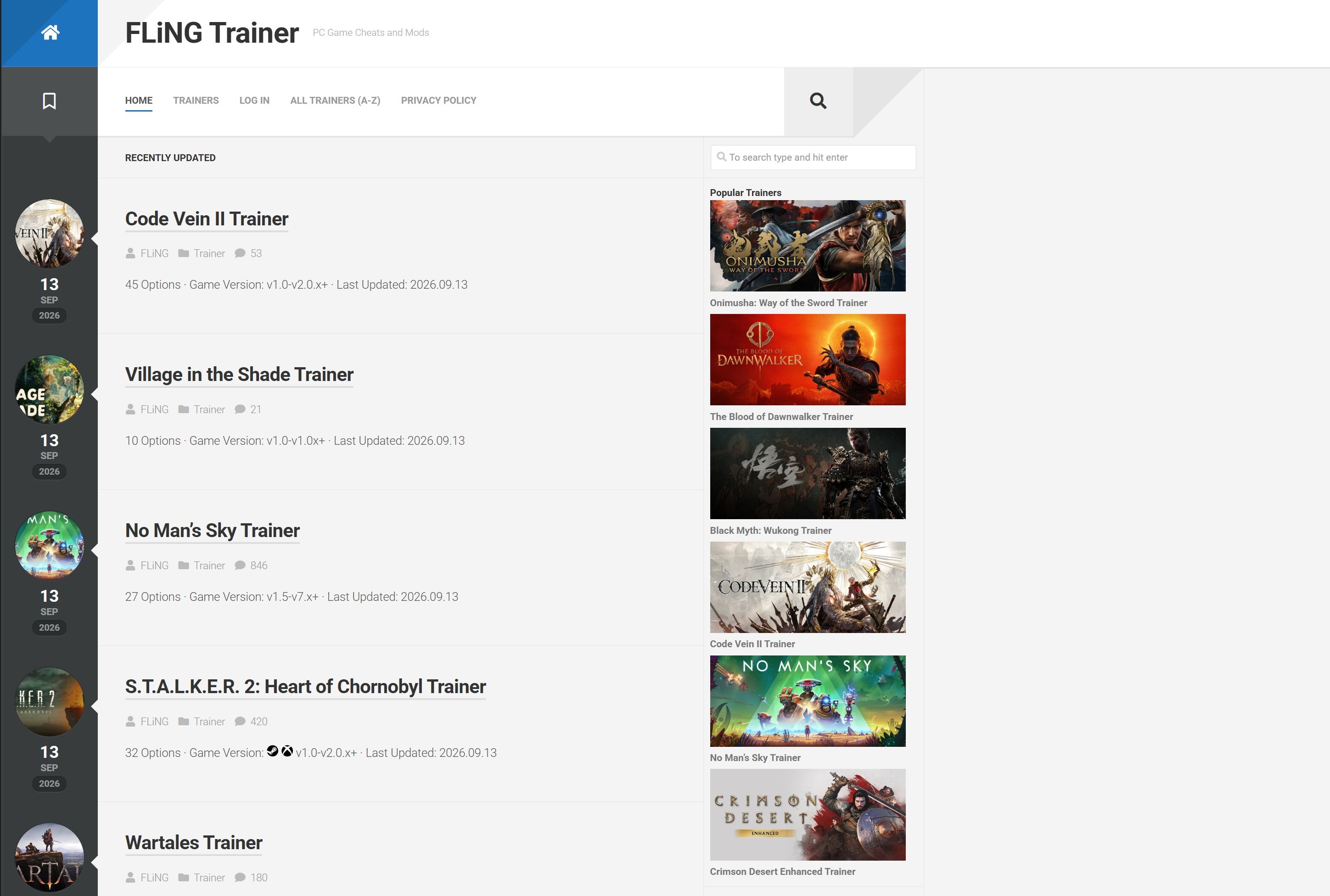Open The Blood of Dawnwalker thumbnail image

(x=808, y=359)
